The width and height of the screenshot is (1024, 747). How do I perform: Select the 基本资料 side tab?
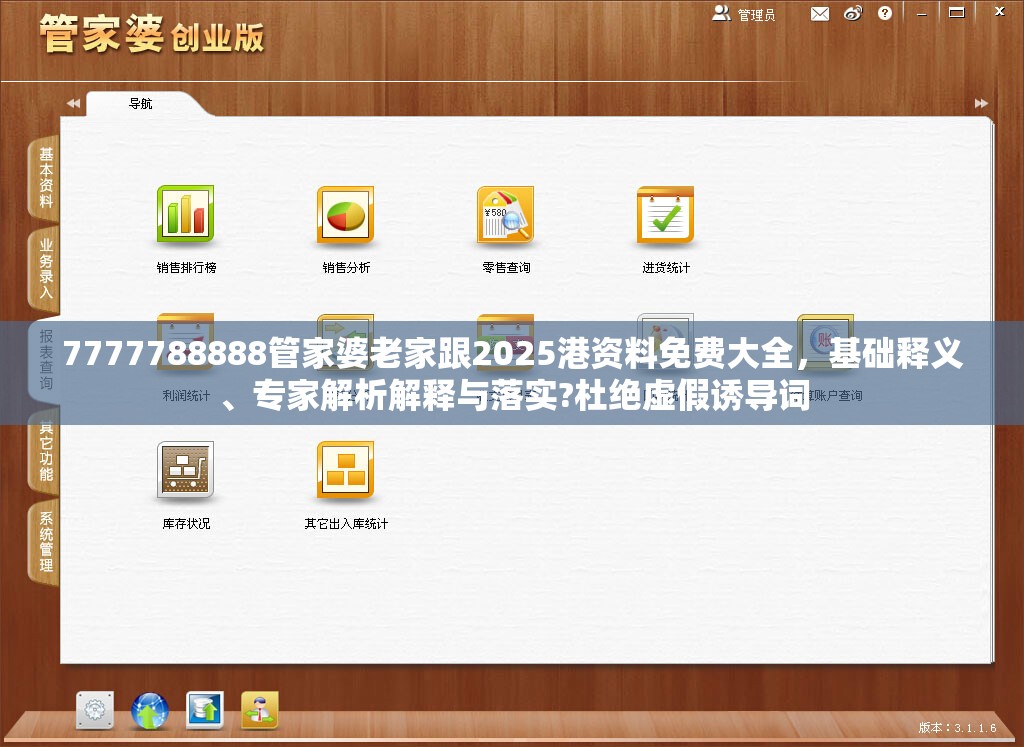click(x=44, y=178)
